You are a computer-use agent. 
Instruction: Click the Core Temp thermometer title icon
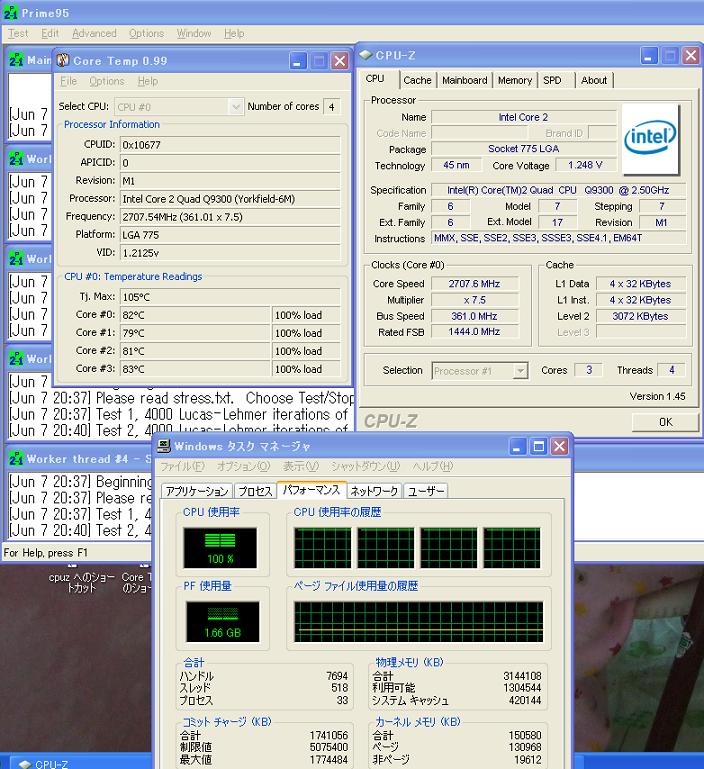(63, 61)
